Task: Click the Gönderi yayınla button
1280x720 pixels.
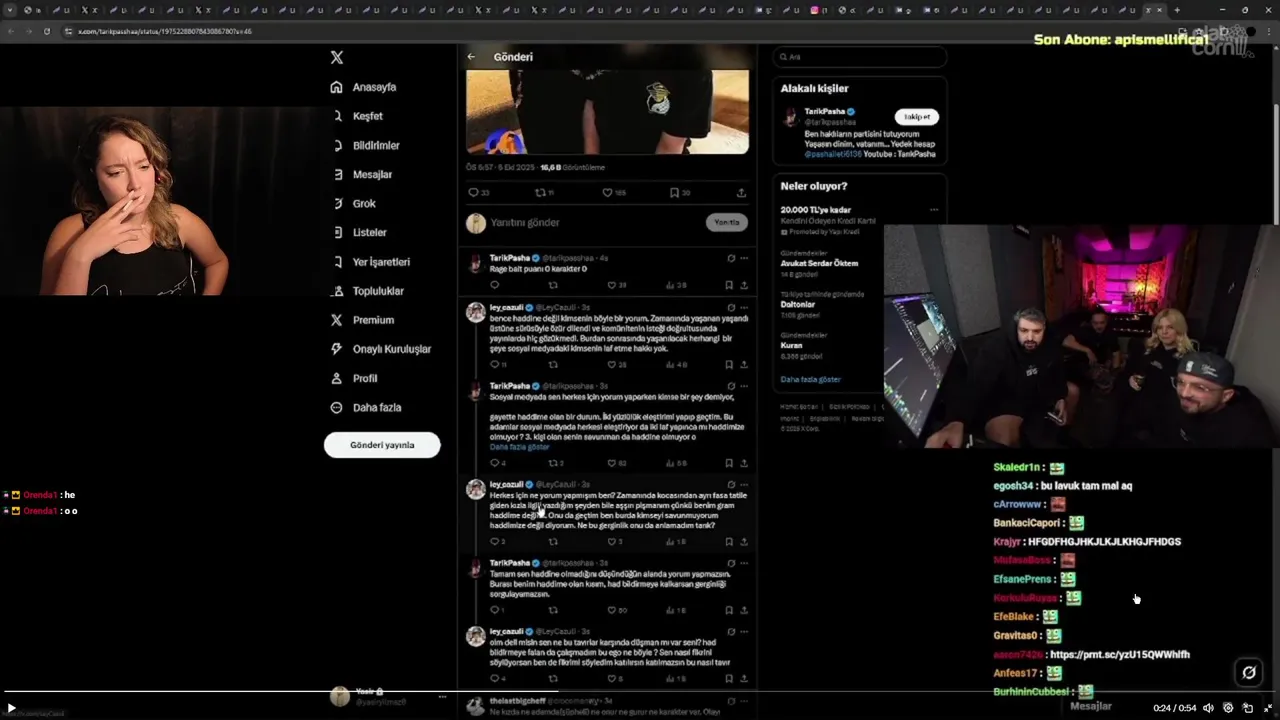Action: click(x=382, y=445)
